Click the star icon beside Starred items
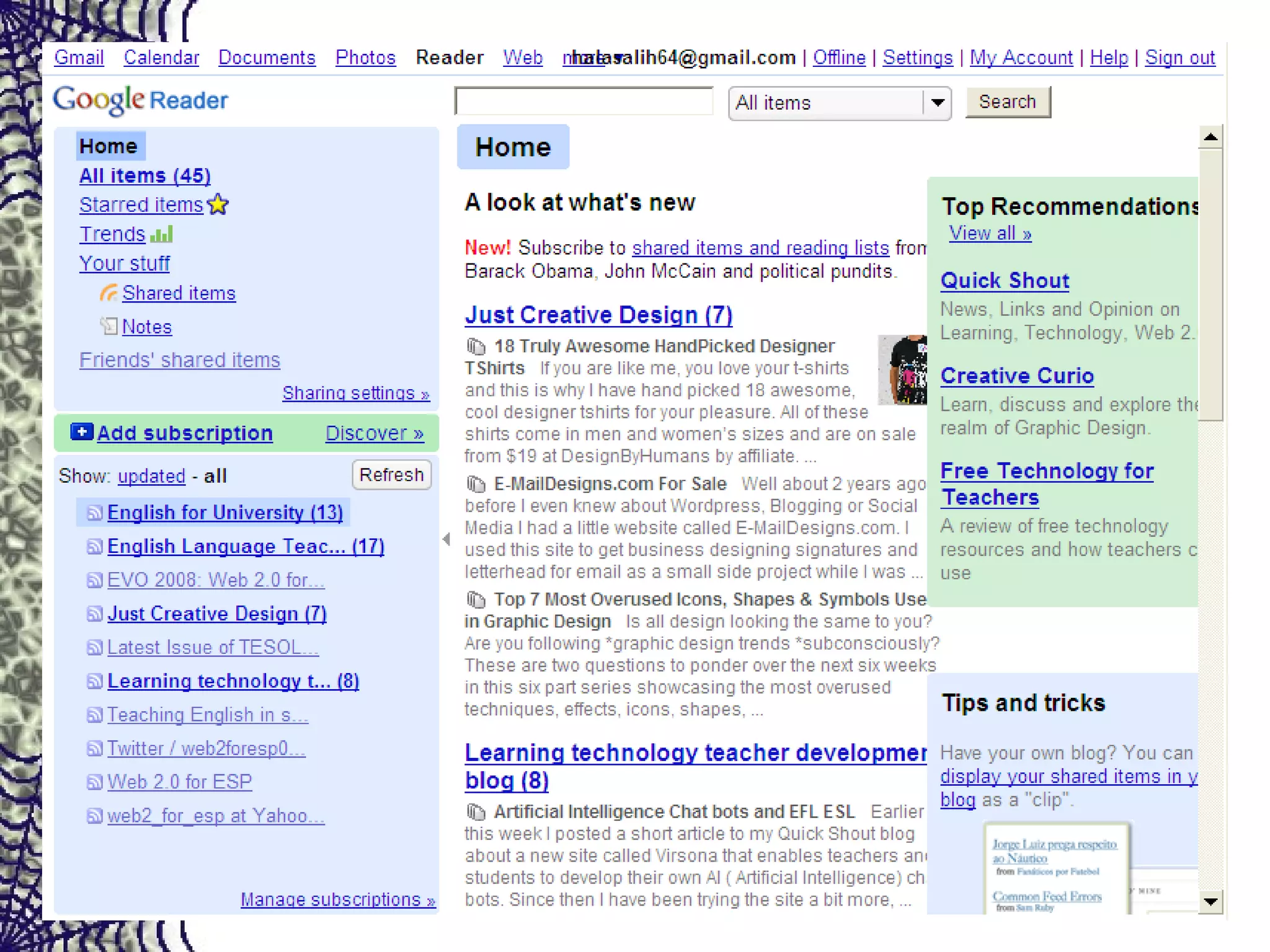 218,204
